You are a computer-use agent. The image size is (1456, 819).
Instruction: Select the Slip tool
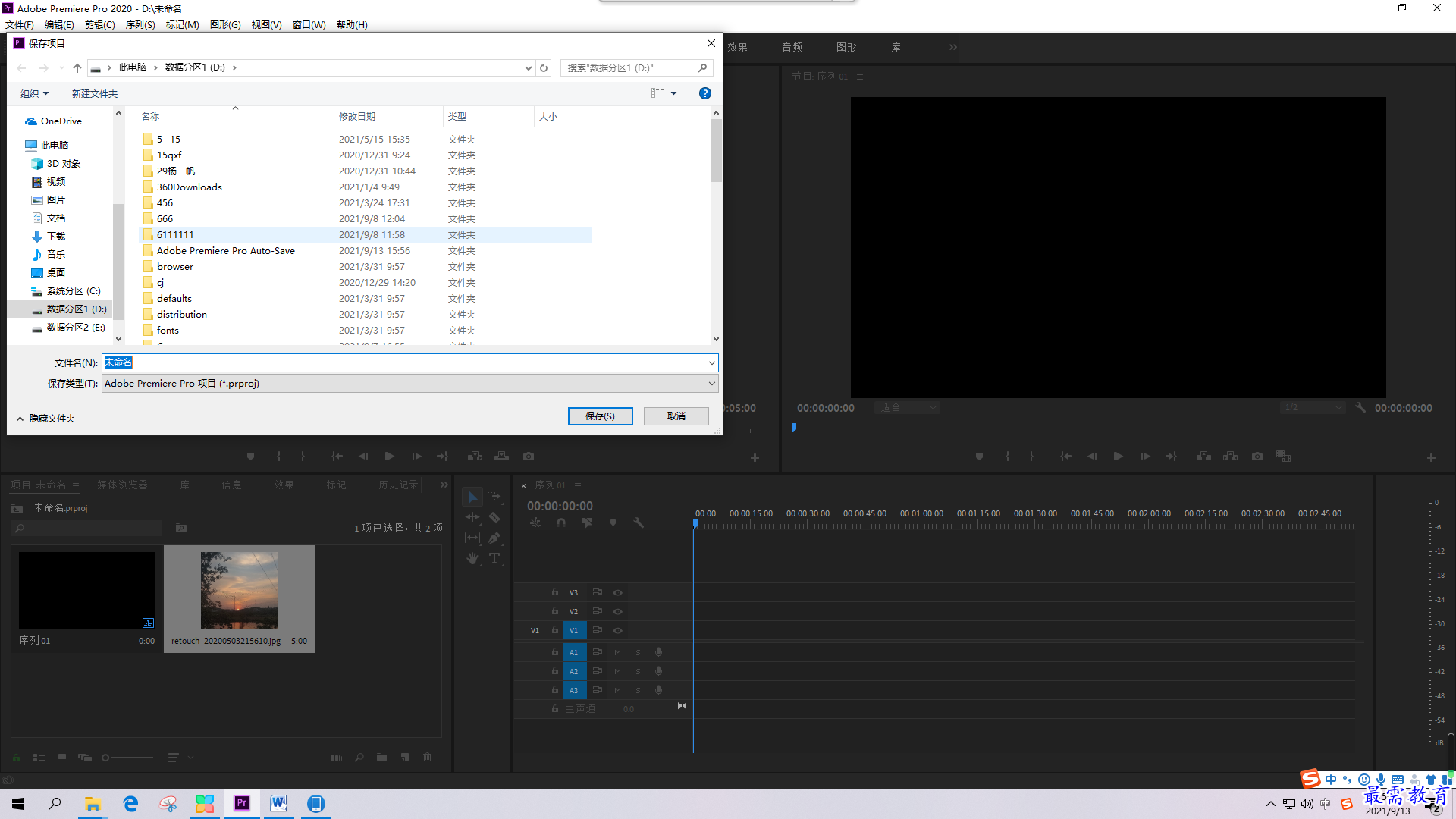pos(472,538)
